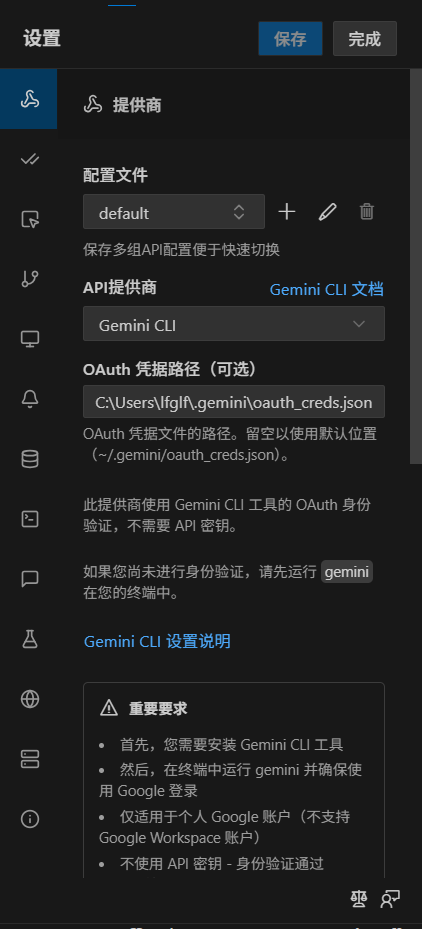Open the About info tab
Viewport: 422px width, 929px height.
29,819
